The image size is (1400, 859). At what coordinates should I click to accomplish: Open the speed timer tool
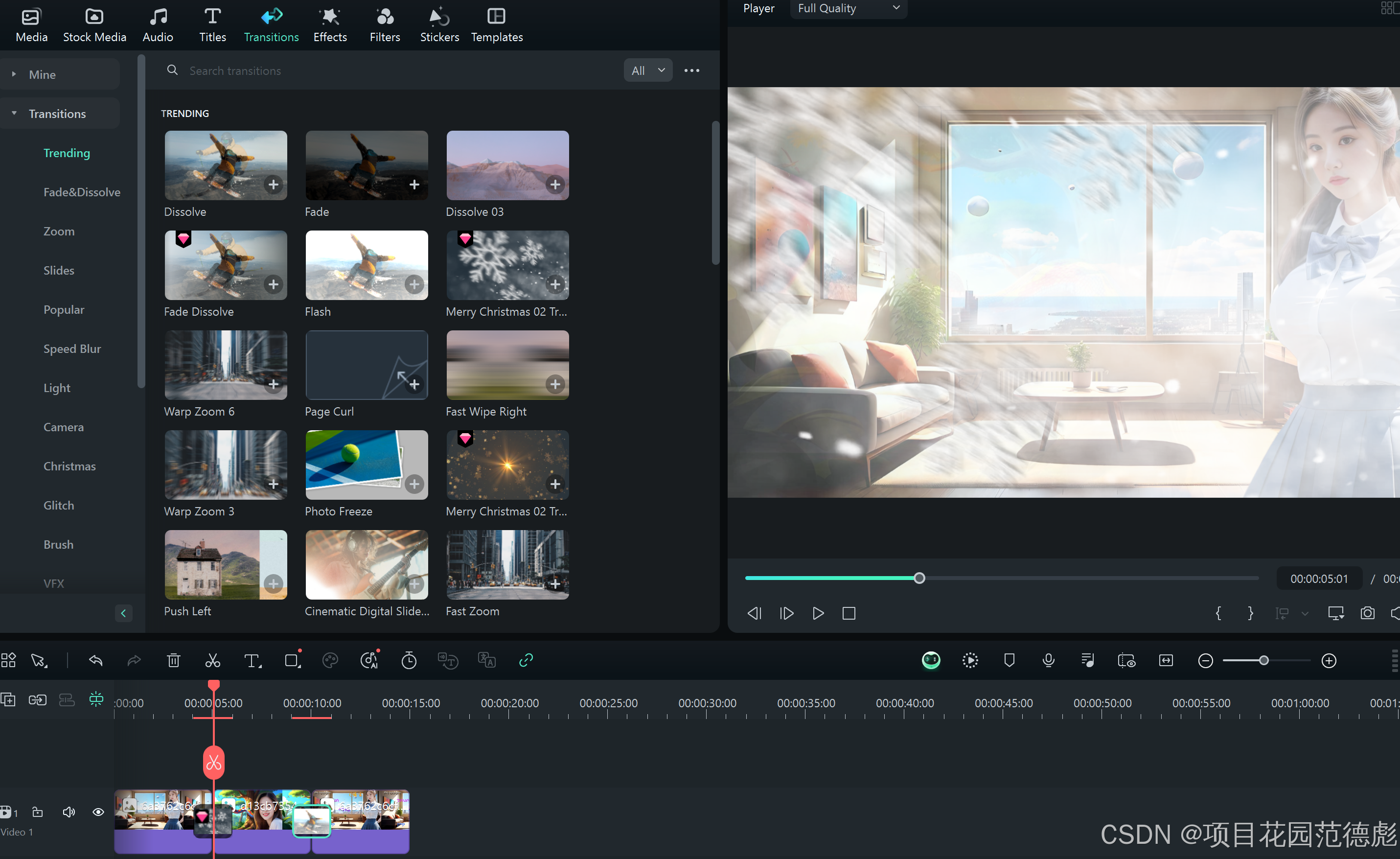coord(409,661)
